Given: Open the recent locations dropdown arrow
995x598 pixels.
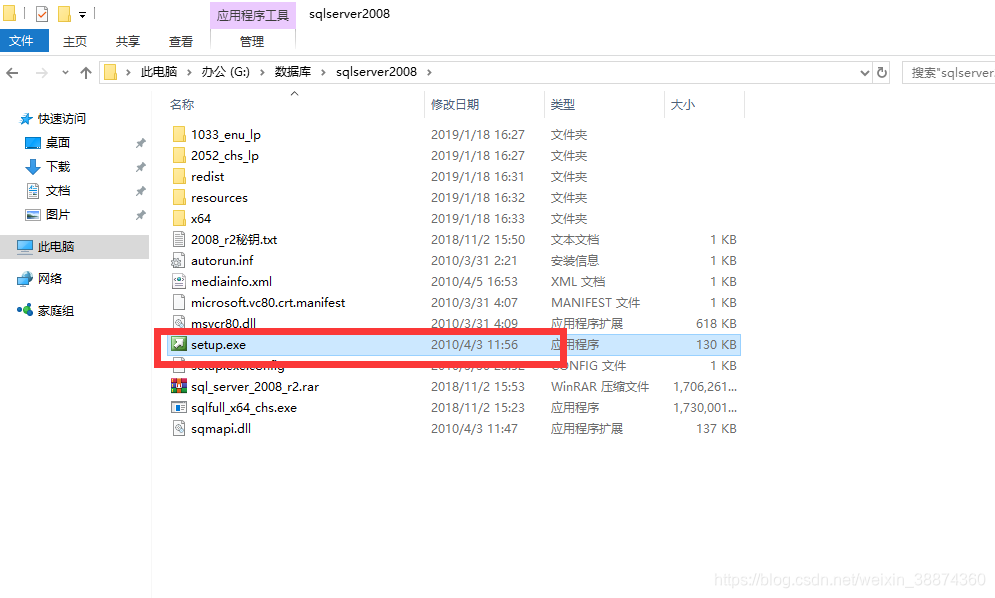Looking at the screenshot, I should [65, 73].
